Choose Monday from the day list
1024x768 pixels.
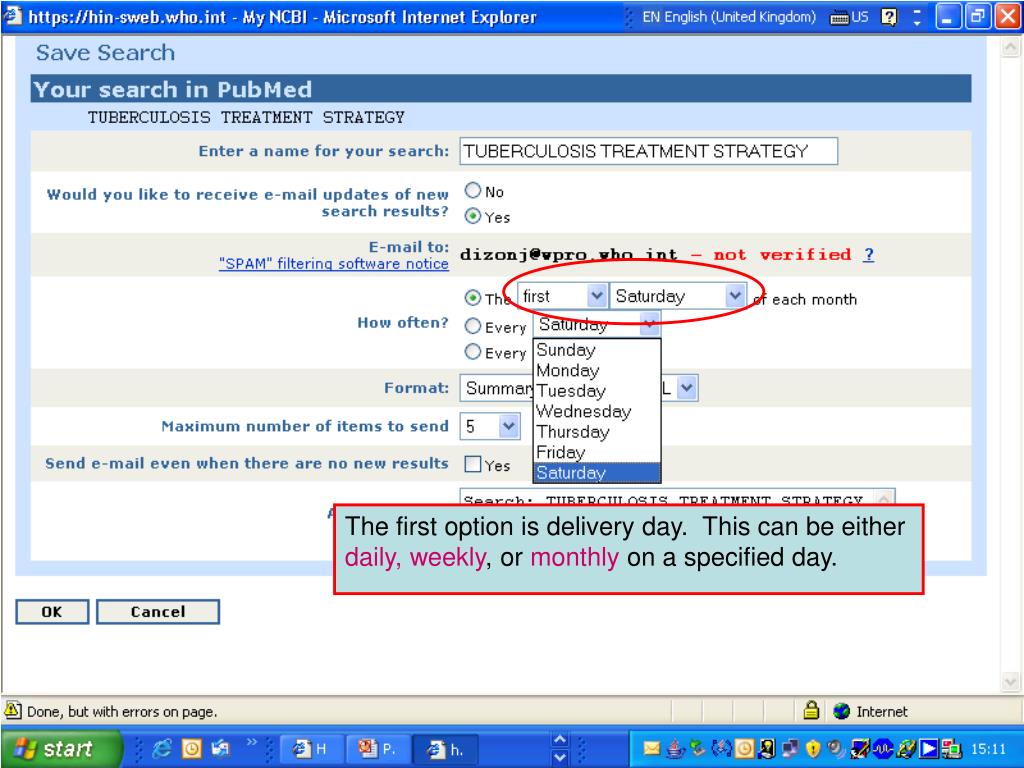pos(597,370)
